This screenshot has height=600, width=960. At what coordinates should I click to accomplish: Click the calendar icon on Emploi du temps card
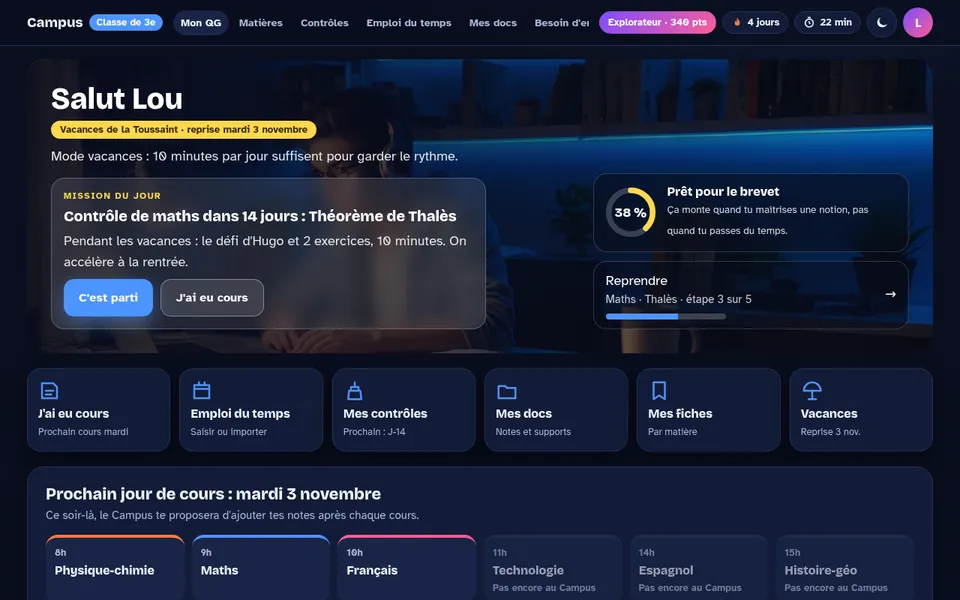(201, 391)
